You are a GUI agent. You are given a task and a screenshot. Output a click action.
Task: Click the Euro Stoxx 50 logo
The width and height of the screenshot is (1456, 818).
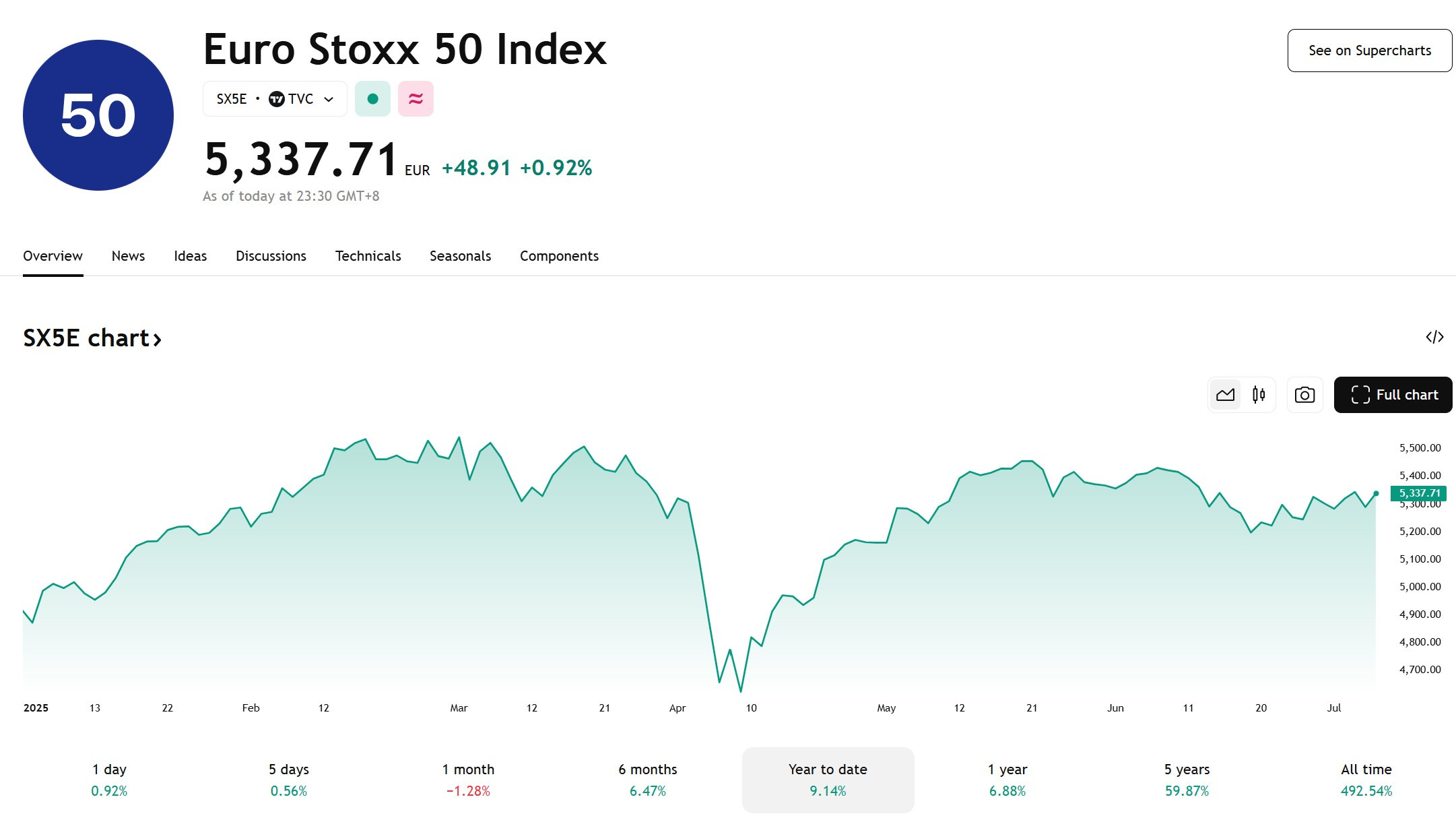click(x=98, y=115)
